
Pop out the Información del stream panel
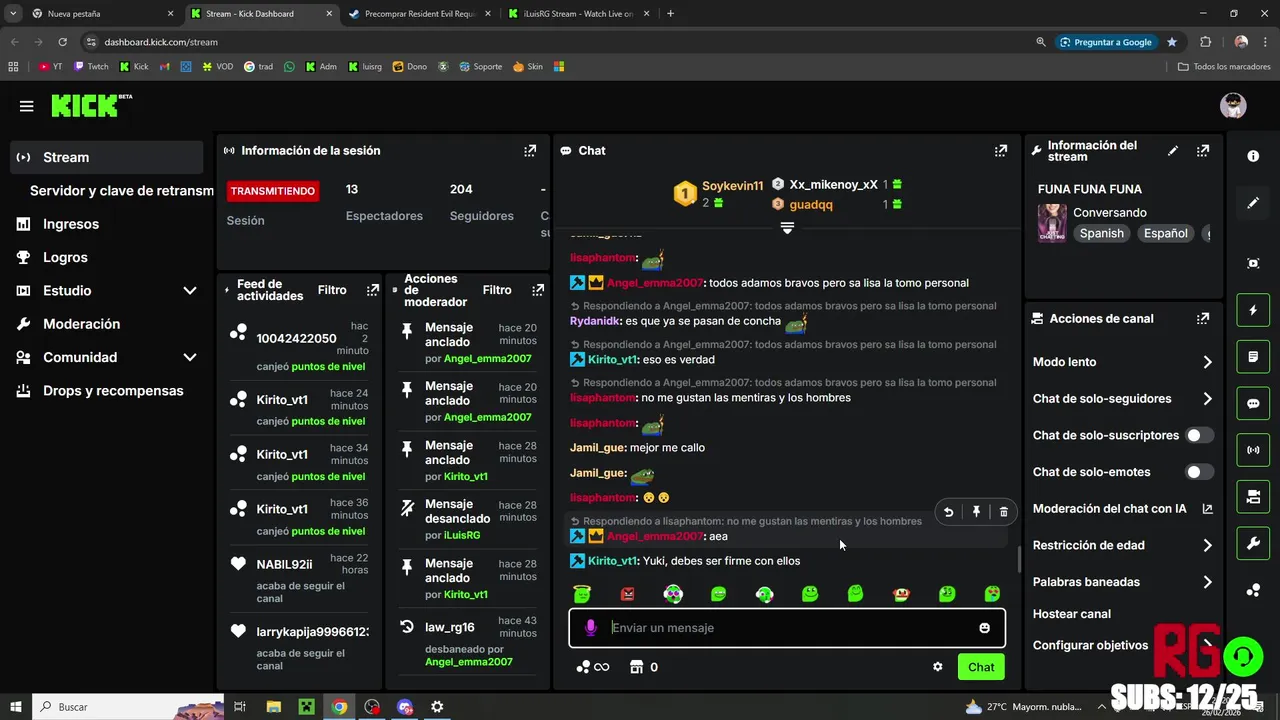pos(1203,151)
